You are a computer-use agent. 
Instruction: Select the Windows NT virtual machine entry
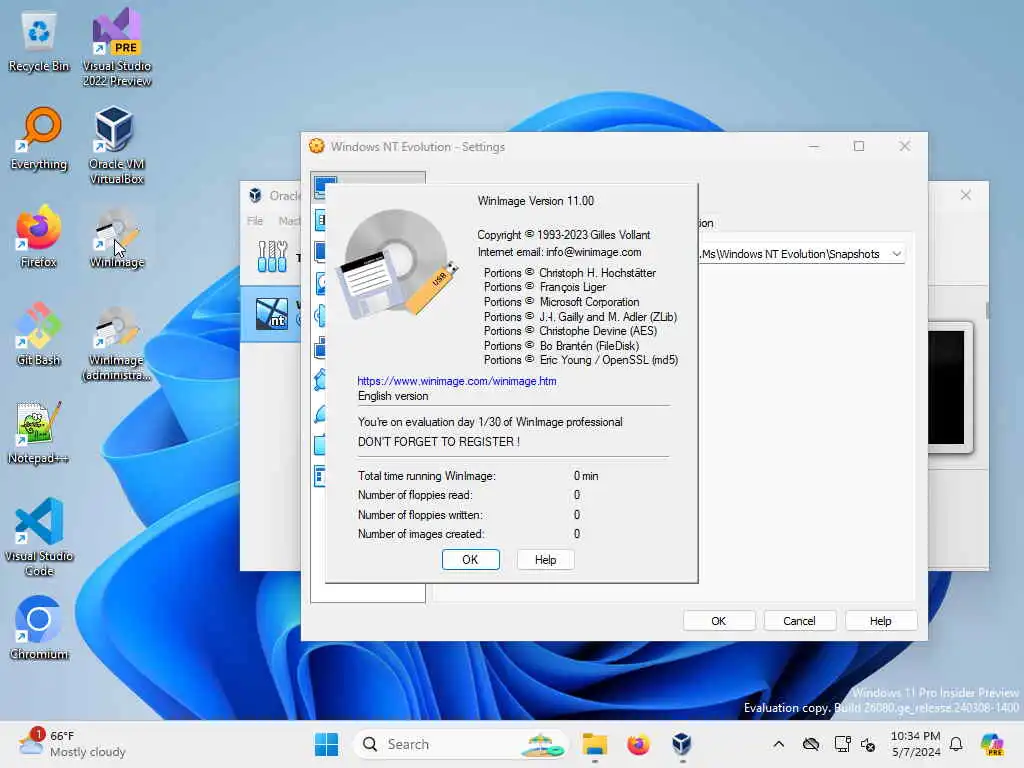[x=272, y=313]
